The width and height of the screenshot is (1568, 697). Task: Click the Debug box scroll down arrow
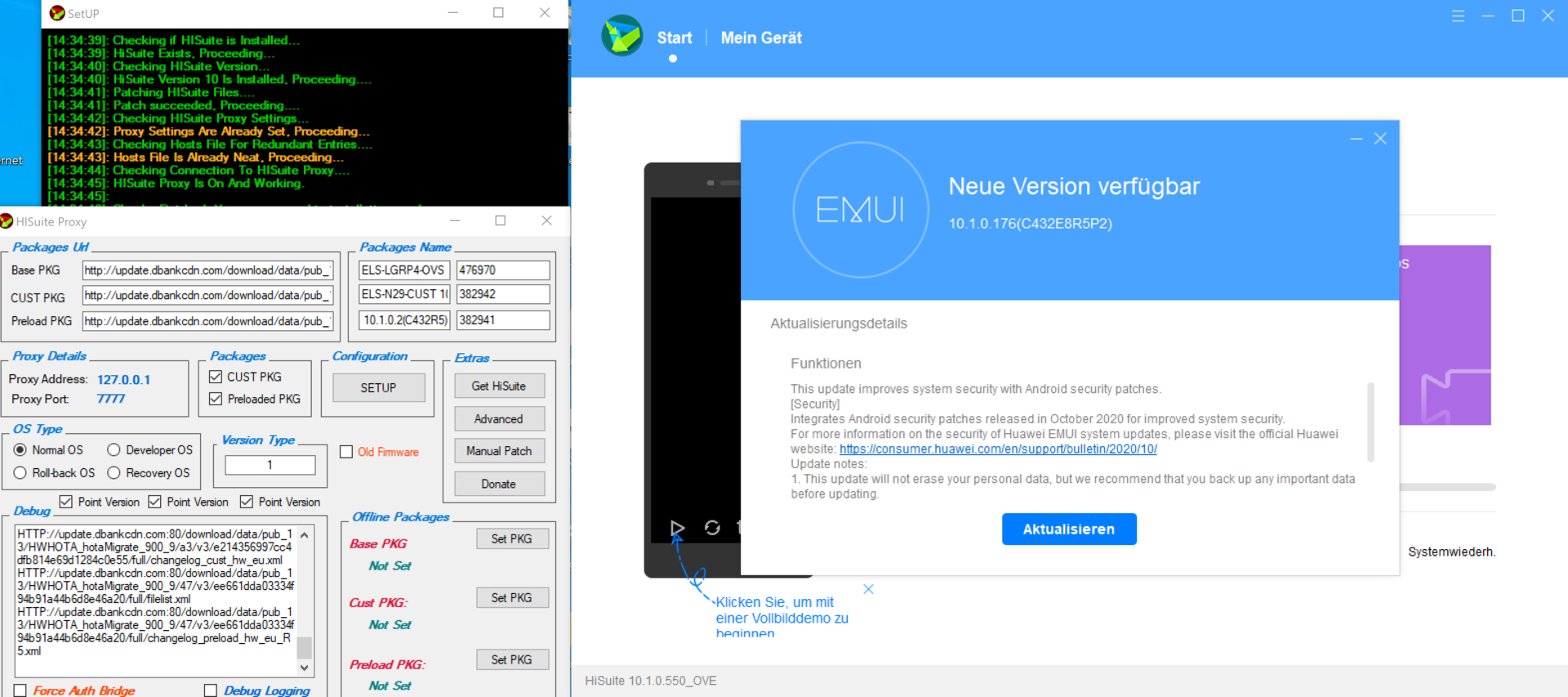[x=305, y=668]
